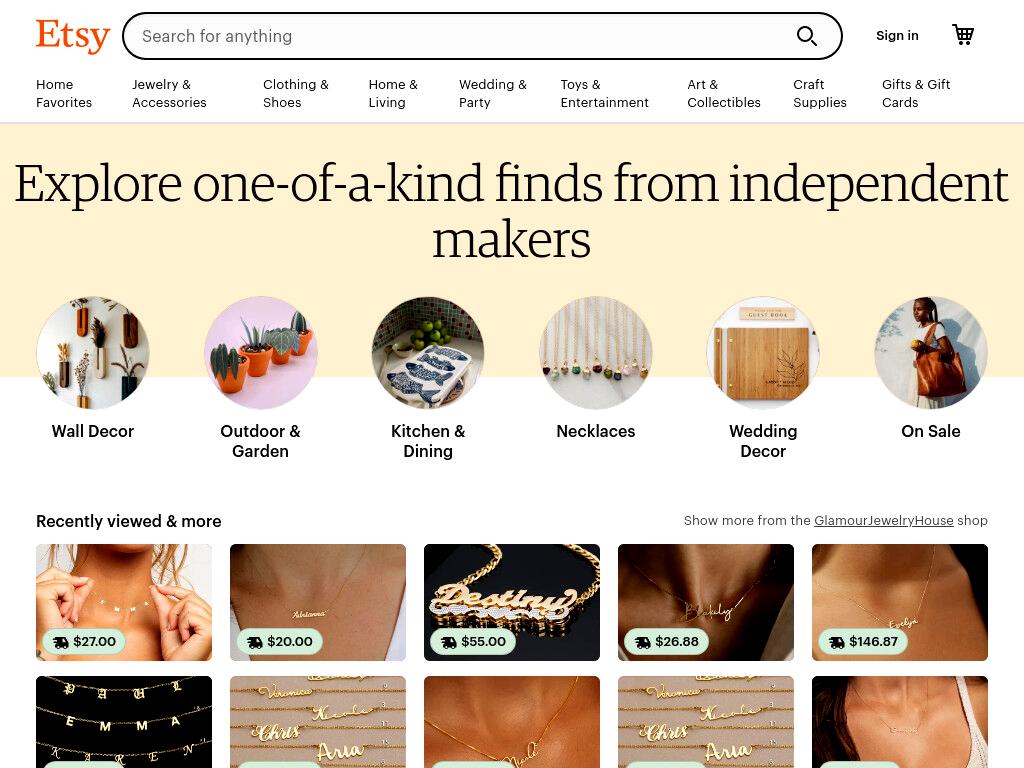
Task: Open the Jewelry & Accessories menu
Action: pos(169,93)
